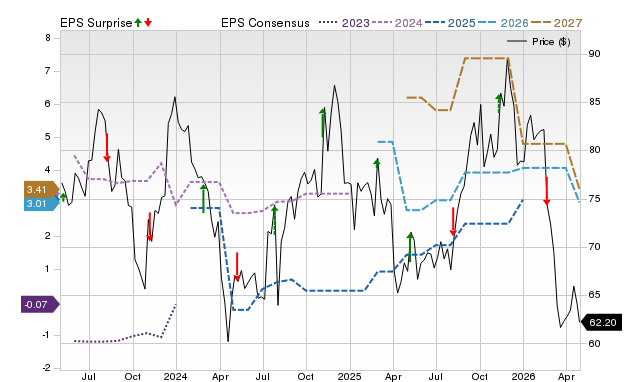
Task: Click the 70 label on the price axis
Action: pyautogui.click(x=594, y=247)
